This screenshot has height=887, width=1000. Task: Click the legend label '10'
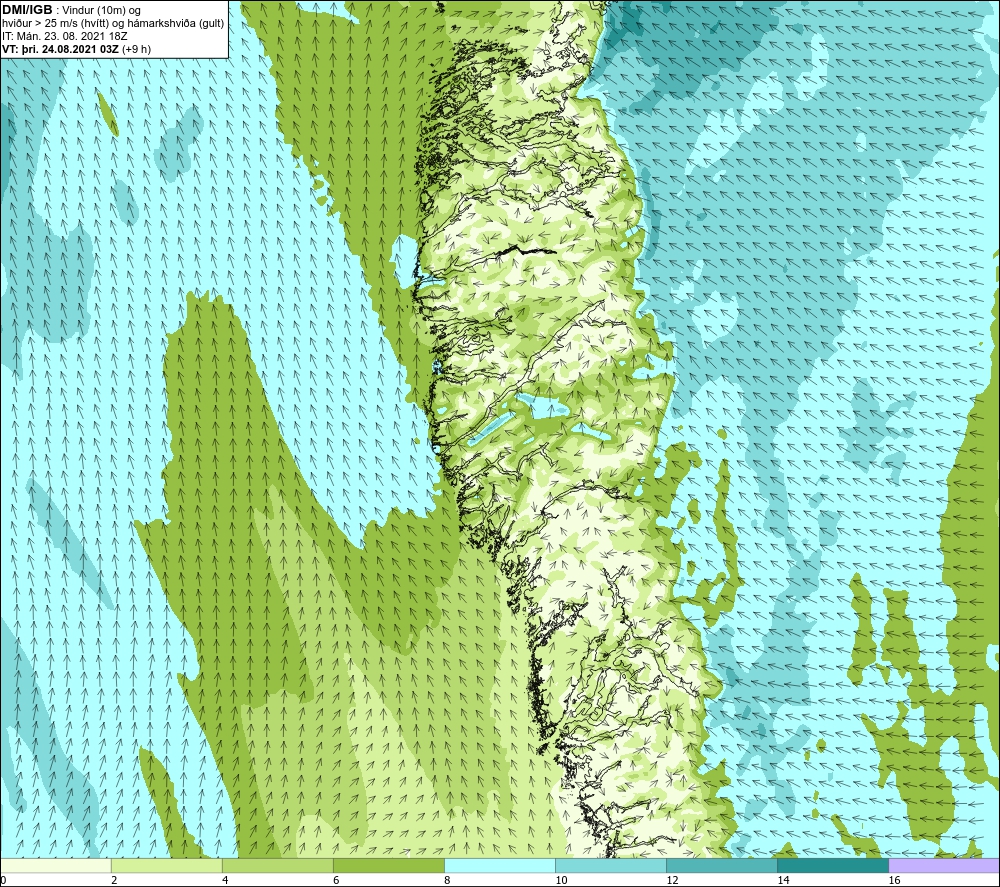coord(561,881)
